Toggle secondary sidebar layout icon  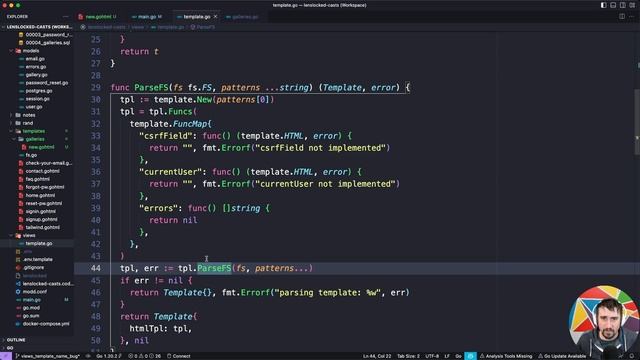pos(622,5)
